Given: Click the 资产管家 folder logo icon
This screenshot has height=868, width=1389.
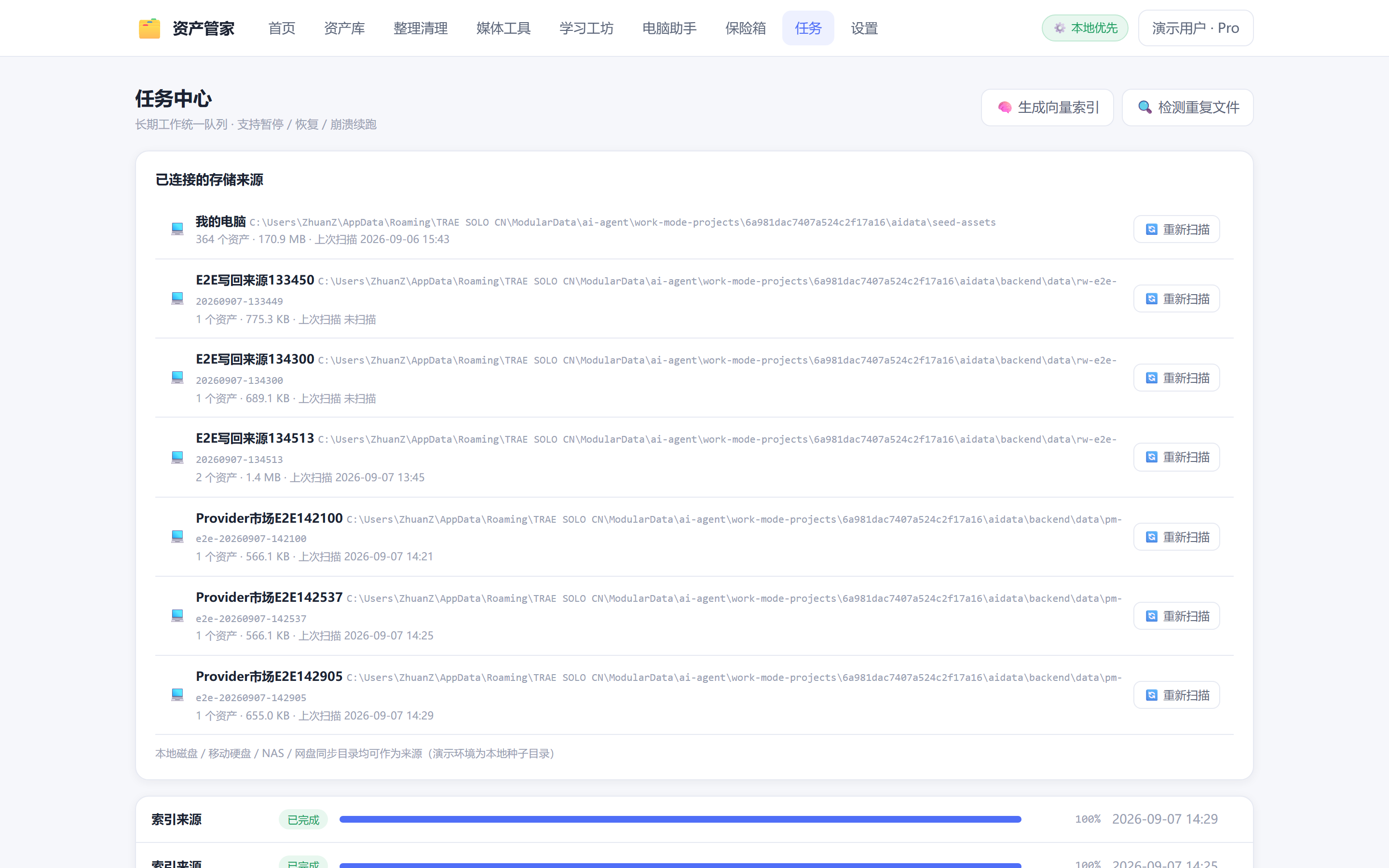Looking at the screenshot, I should coord(149,28).
